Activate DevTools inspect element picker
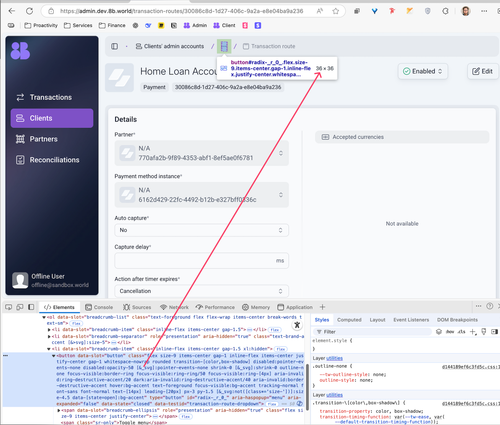Viewport: 500px width, 425px height. [9, 307]
